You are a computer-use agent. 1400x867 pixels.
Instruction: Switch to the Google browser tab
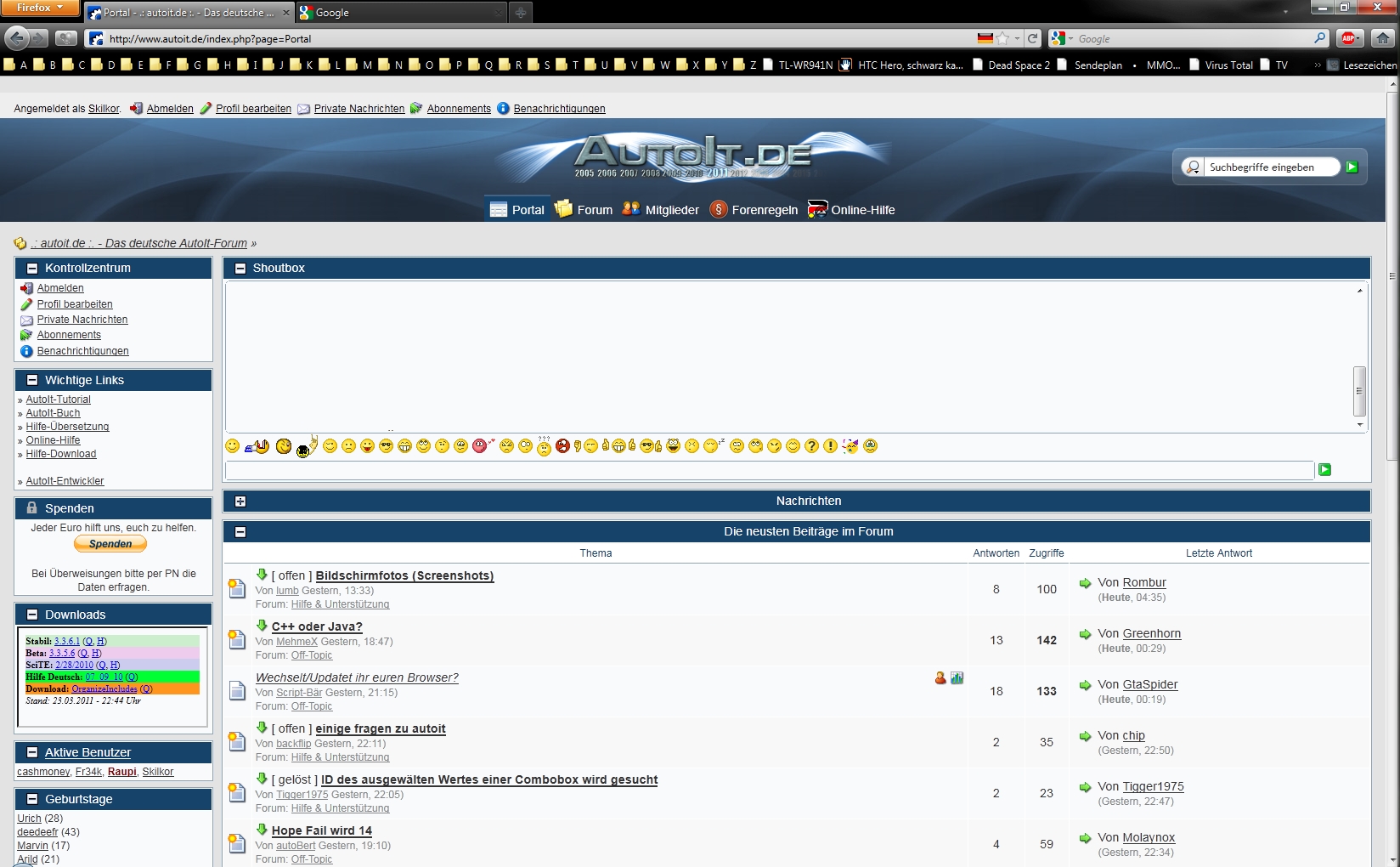399,13
